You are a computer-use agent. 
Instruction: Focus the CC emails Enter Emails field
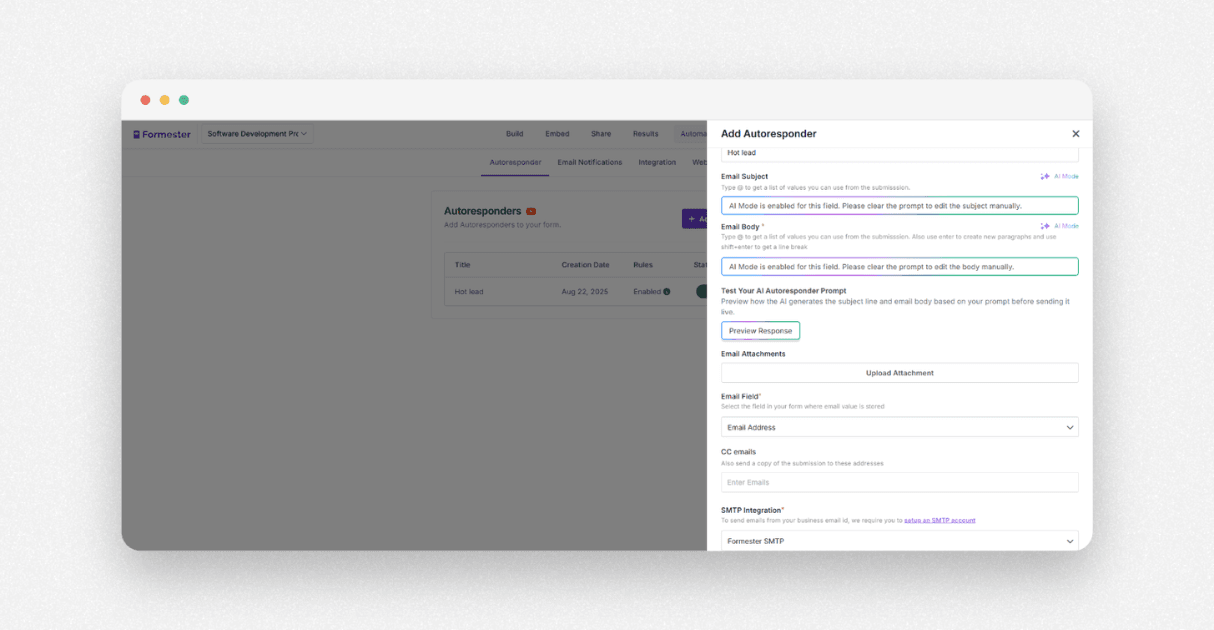click(900, 482)
